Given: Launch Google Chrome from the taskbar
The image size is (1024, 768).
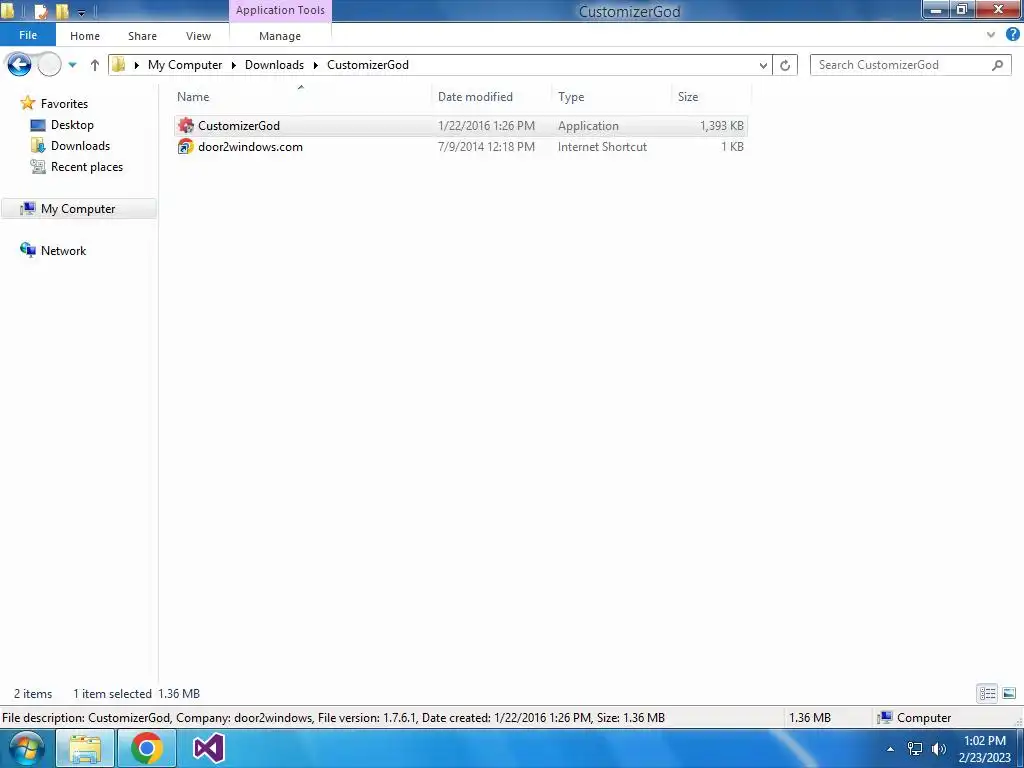Looking at the screenshot, I should click(147, 748).
